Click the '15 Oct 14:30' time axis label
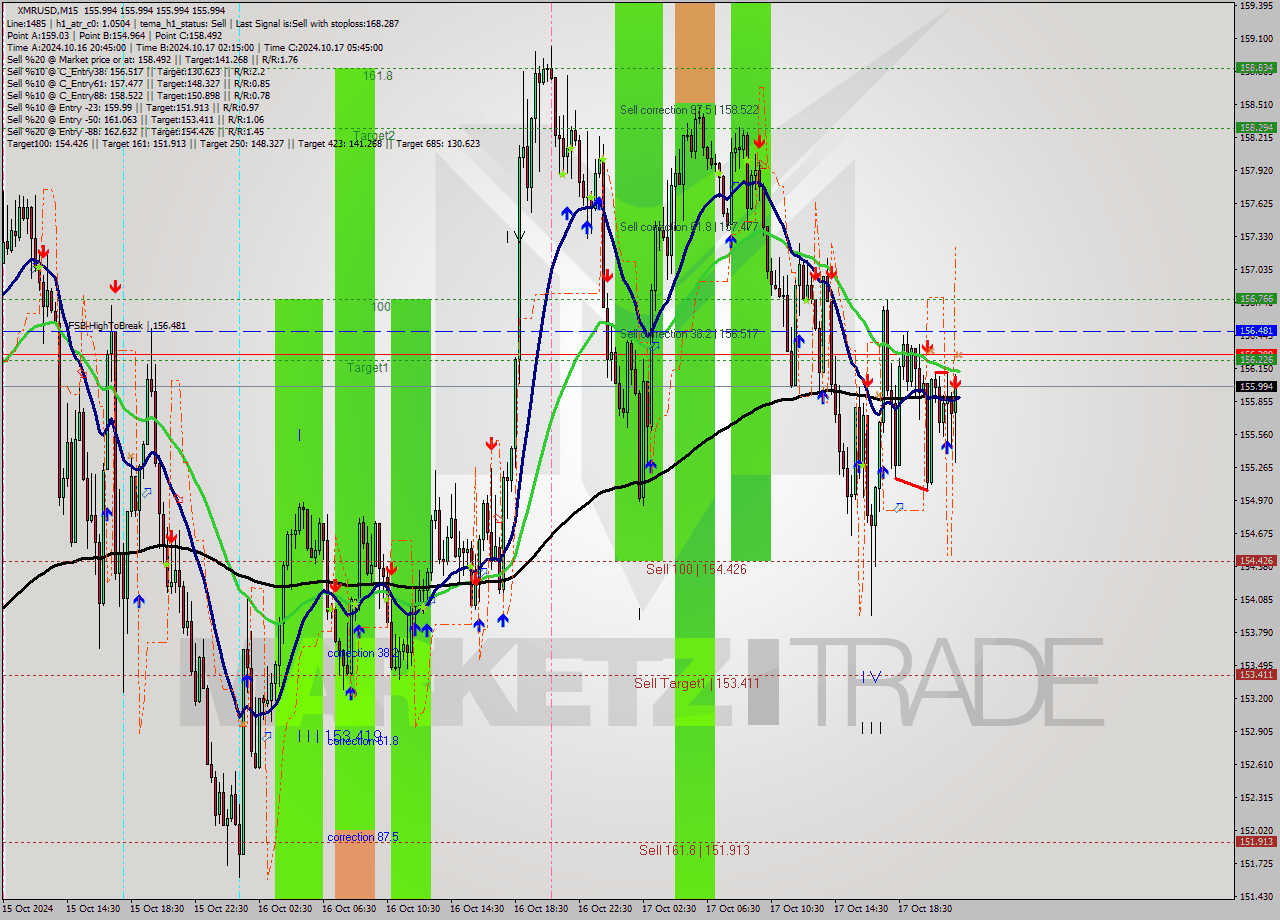Image resolution: width=1280 pixels, height=920 pixels. tap(93, 909)
